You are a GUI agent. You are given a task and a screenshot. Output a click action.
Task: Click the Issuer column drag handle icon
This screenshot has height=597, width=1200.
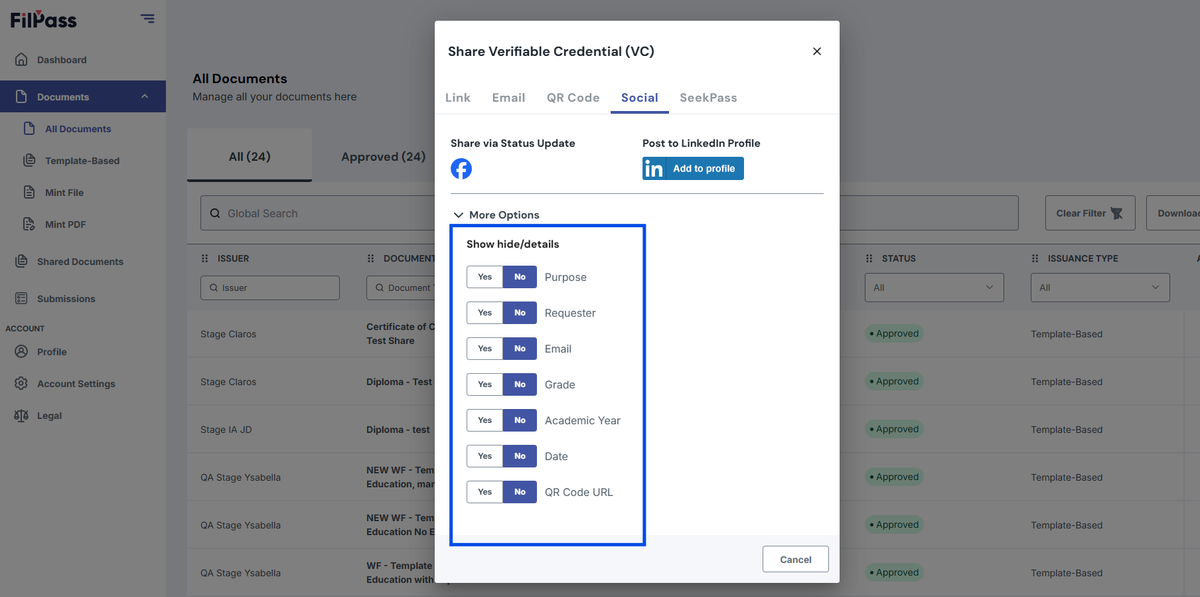tap(205, 258)
